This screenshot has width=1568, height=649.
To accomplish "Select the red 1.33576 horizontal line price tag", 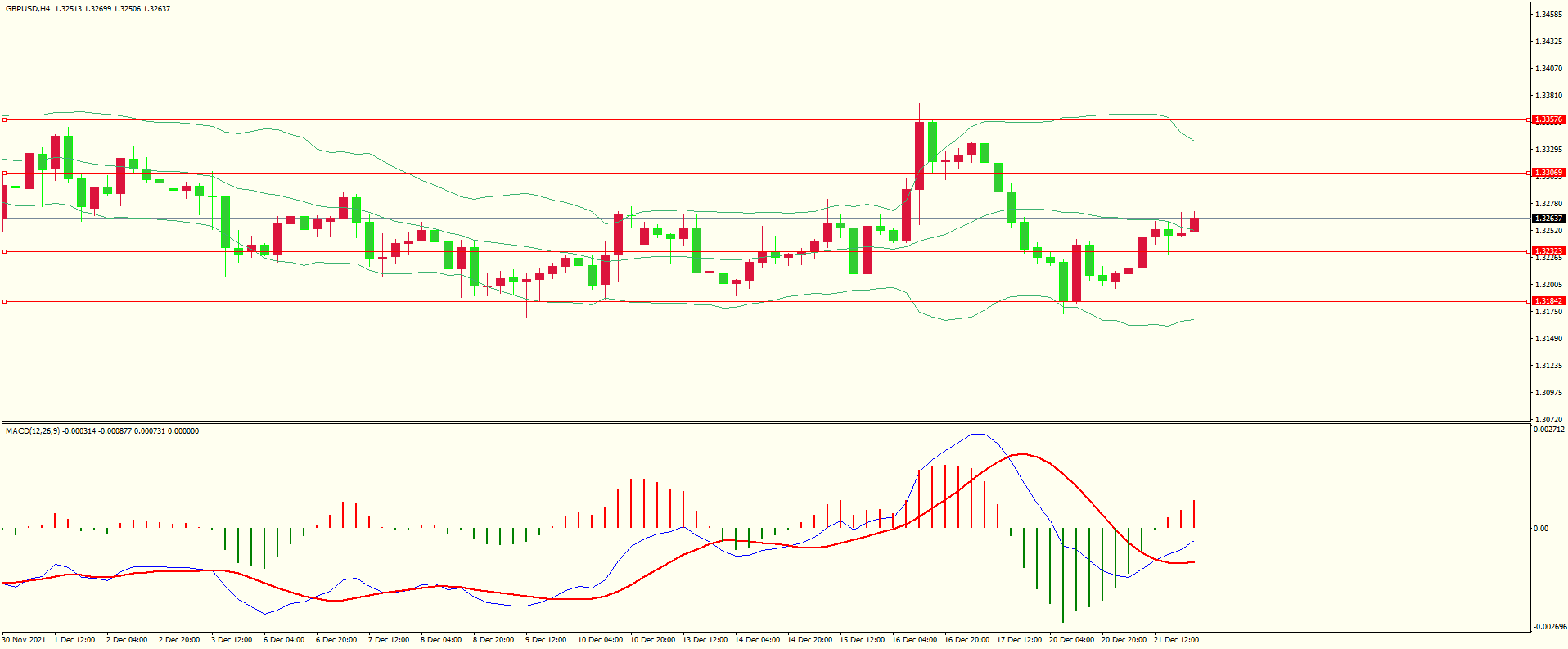I will [1548, 119].
